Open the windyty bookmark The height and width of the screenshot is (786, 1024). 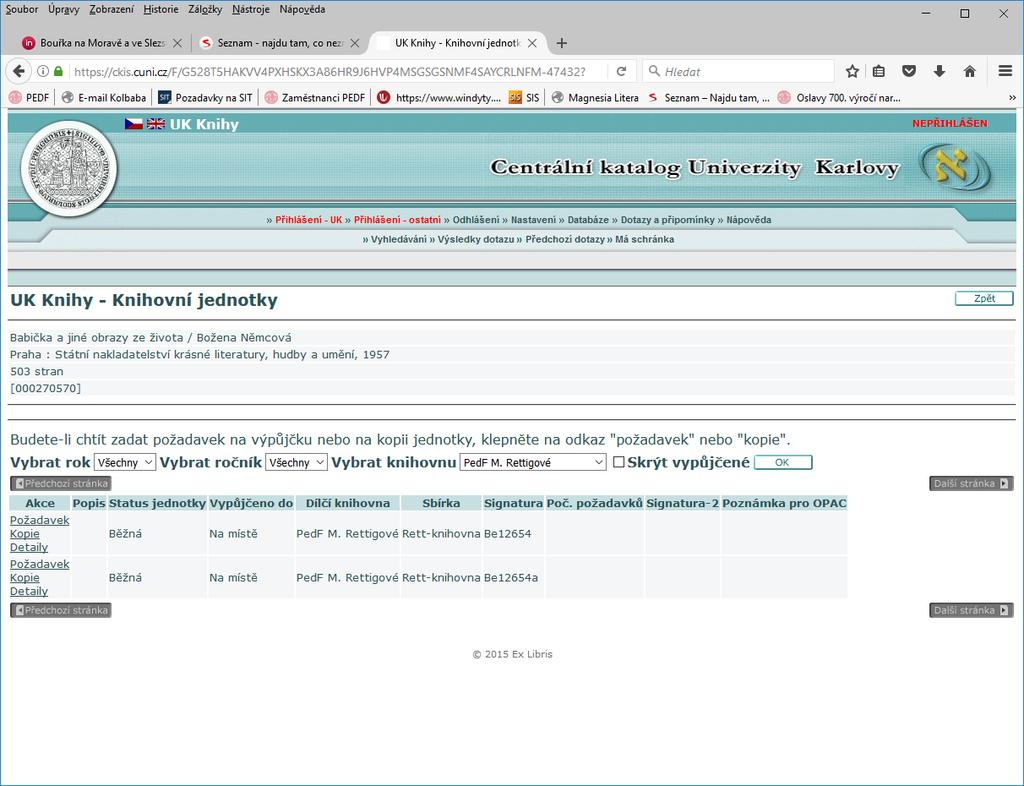(x=439, y=97)
